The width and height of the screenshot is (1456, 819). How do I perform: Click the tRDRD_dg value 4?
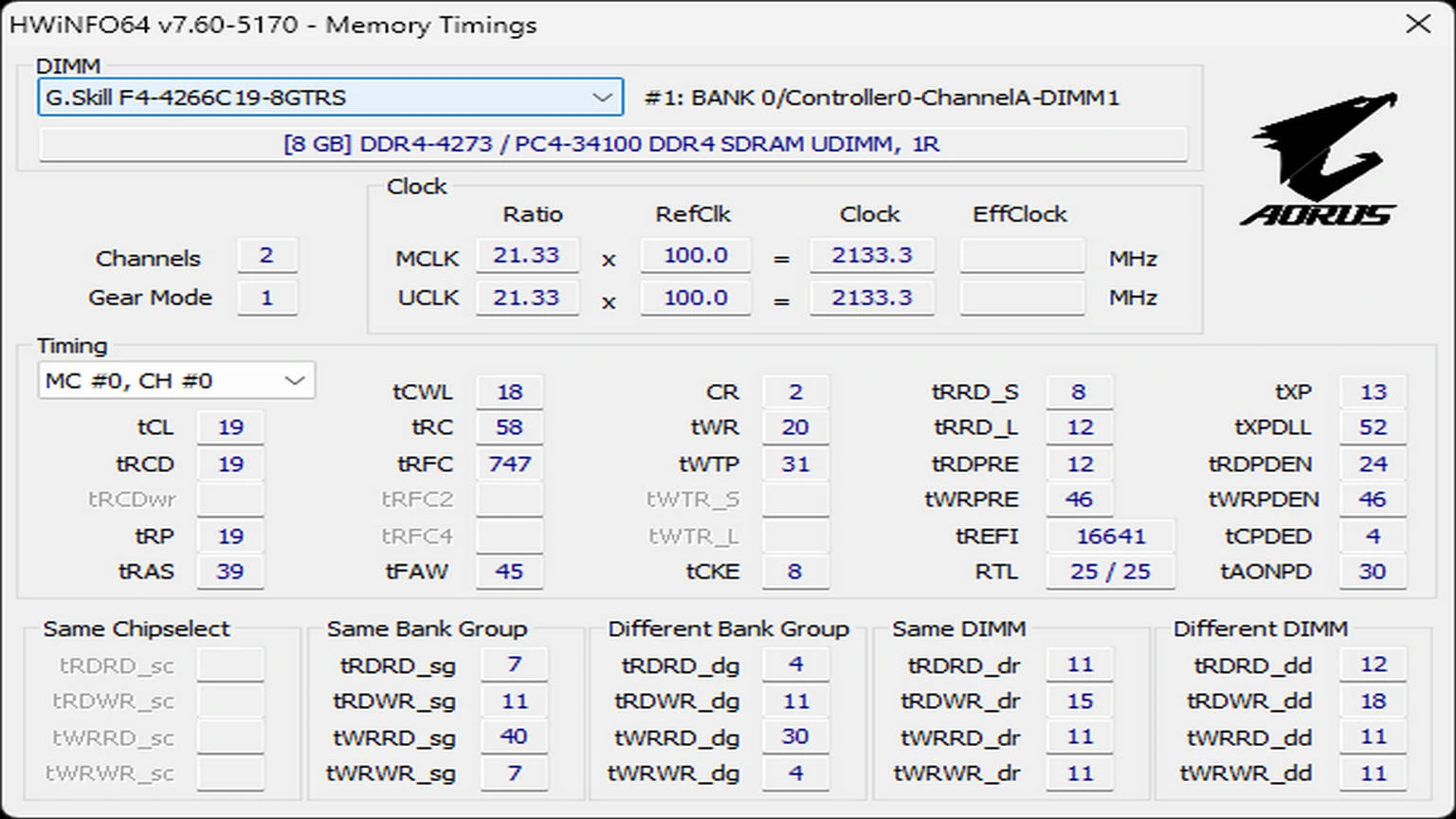pyautogui.click(x=795, y=664)
